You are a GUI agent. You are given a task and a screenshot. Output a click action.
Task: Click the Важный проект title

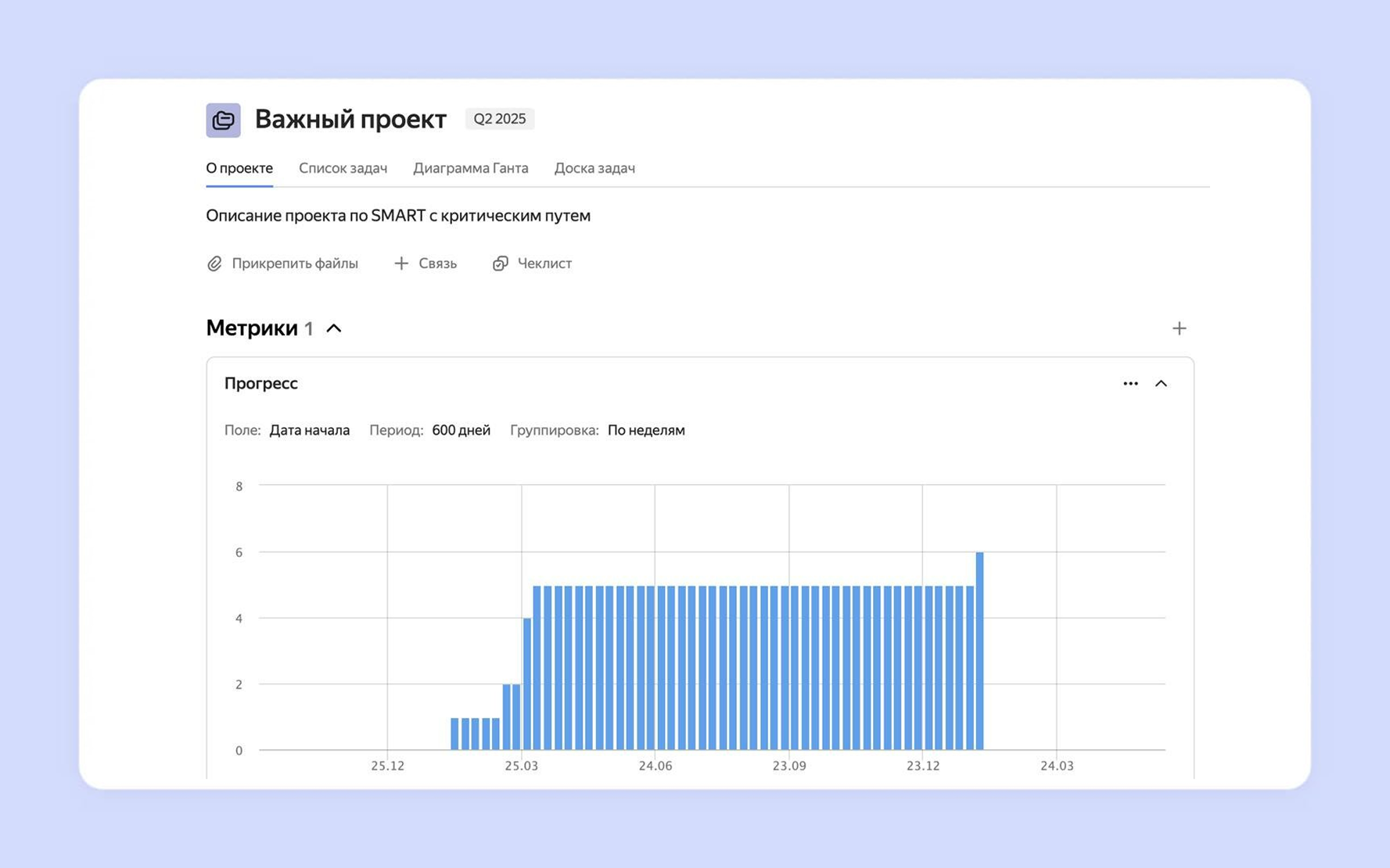pyautogui.click(x=350, y=119)
